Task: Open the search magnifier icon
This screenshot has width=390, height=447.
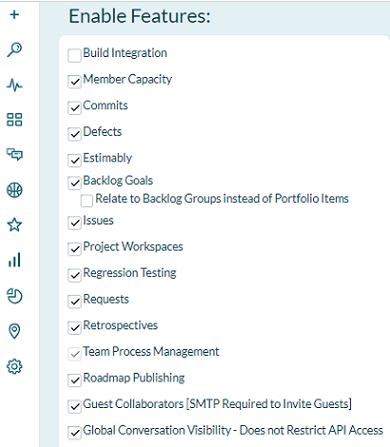Action: [x=14, y=50]
